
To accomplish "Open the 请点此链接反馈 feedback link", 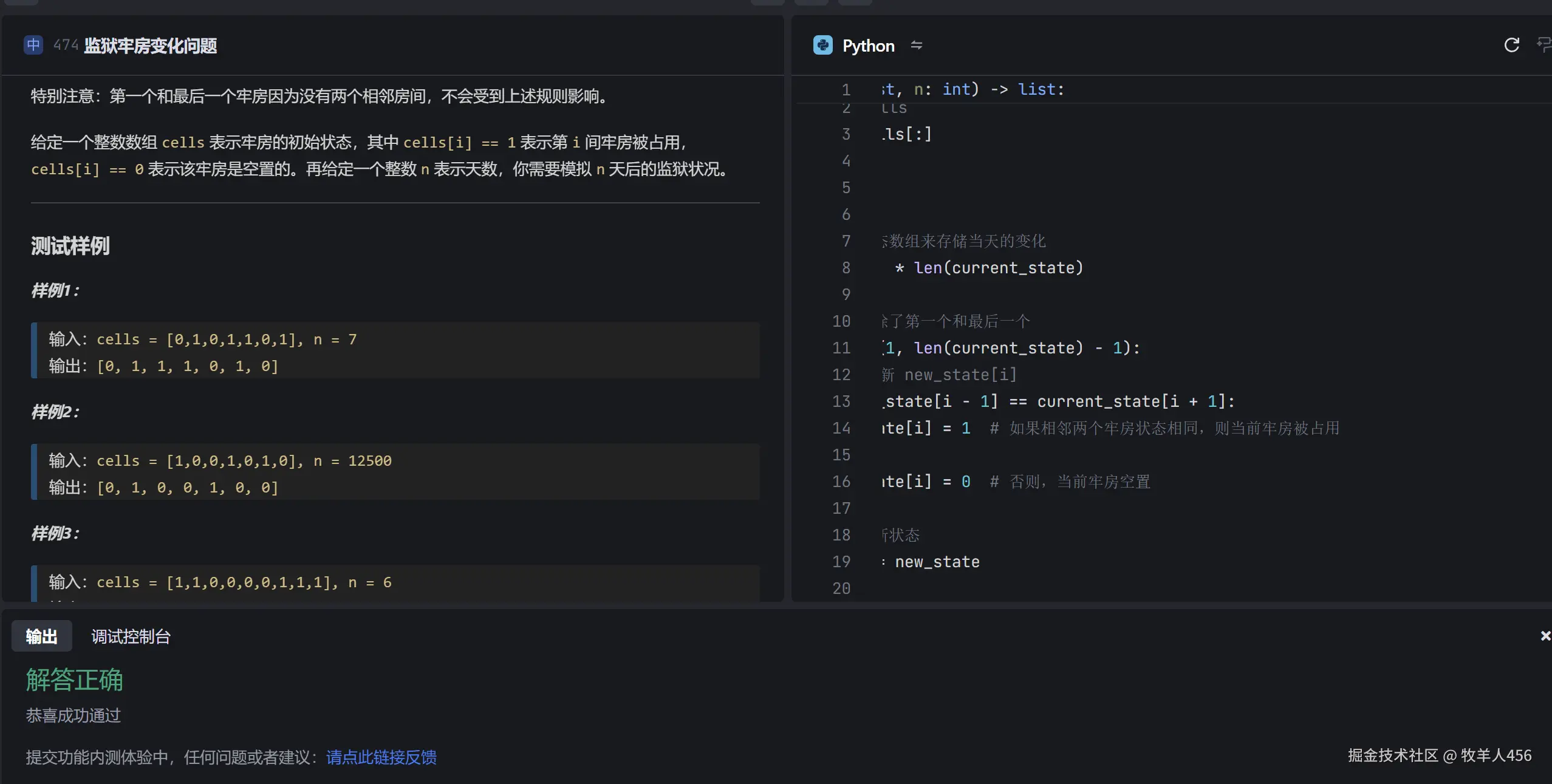I will [380, 757].
